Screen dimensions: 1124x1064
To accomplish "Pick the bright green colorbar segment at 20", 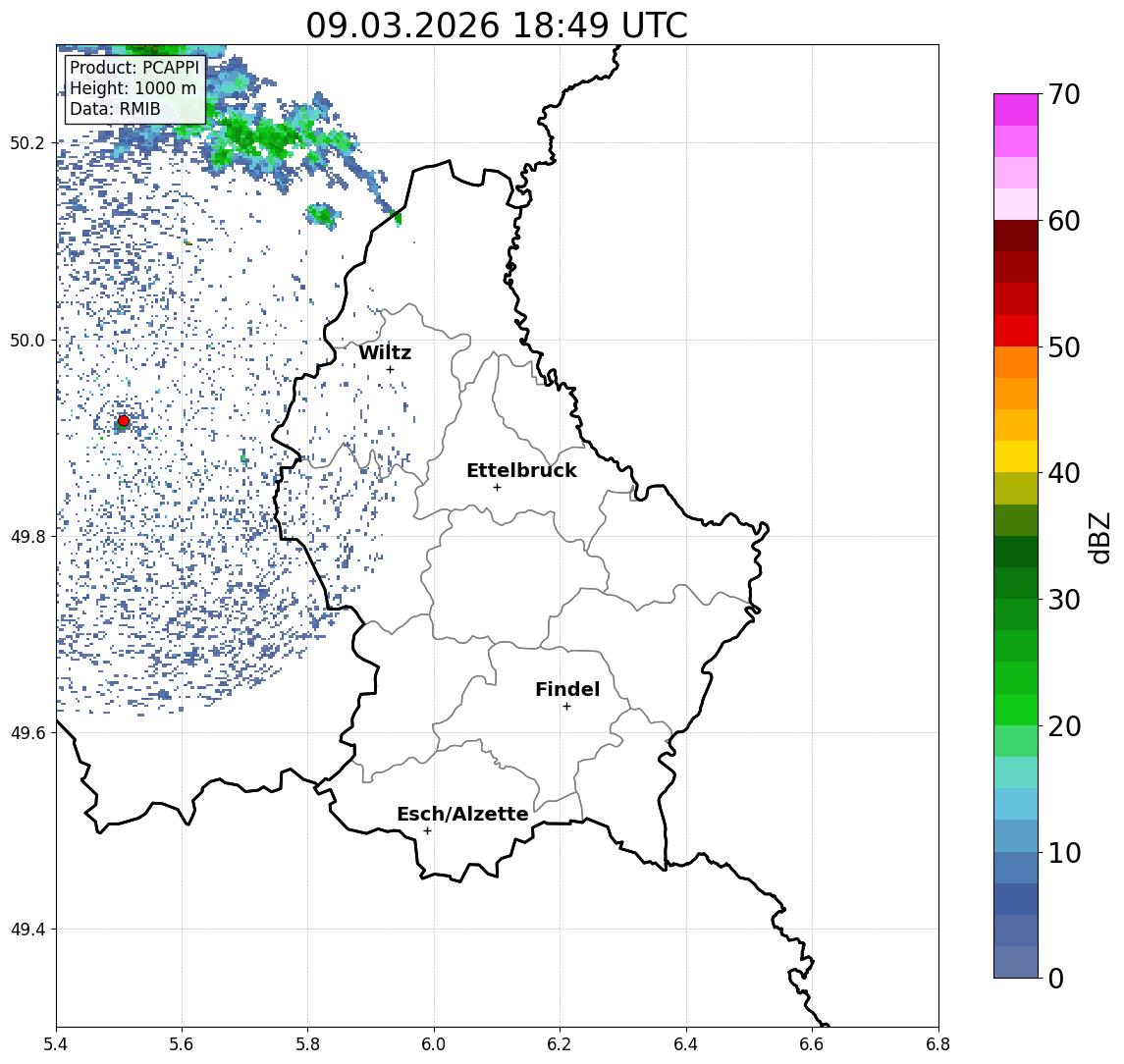I will pyautogui.click(x=1016, y=709).
